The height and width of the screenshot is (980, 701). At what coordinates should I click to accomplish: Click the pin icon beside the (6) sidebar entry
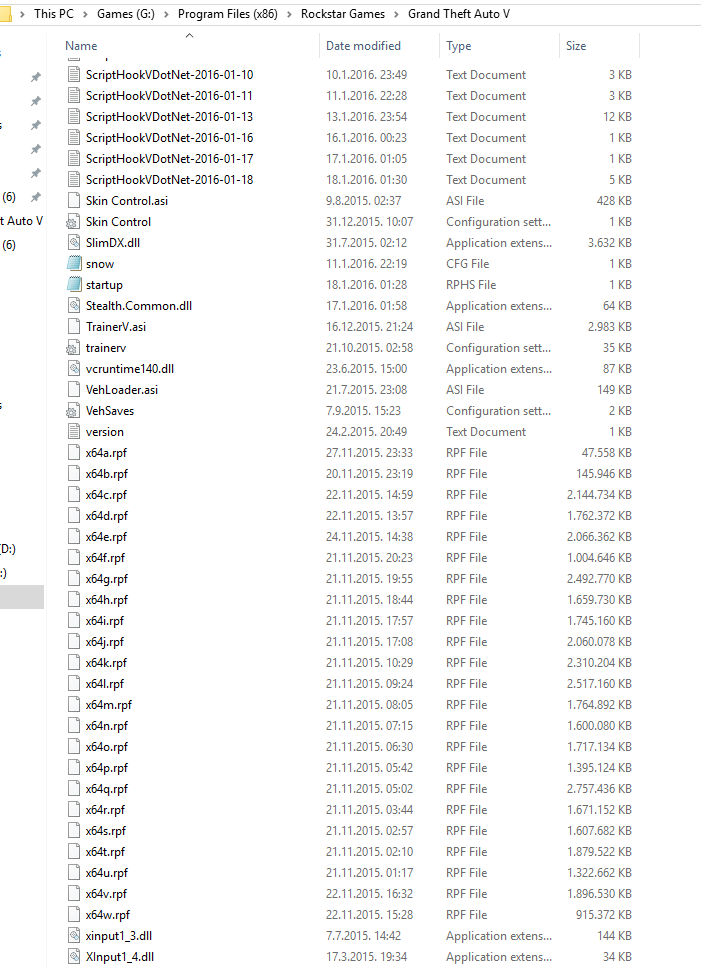coord(36,198)
